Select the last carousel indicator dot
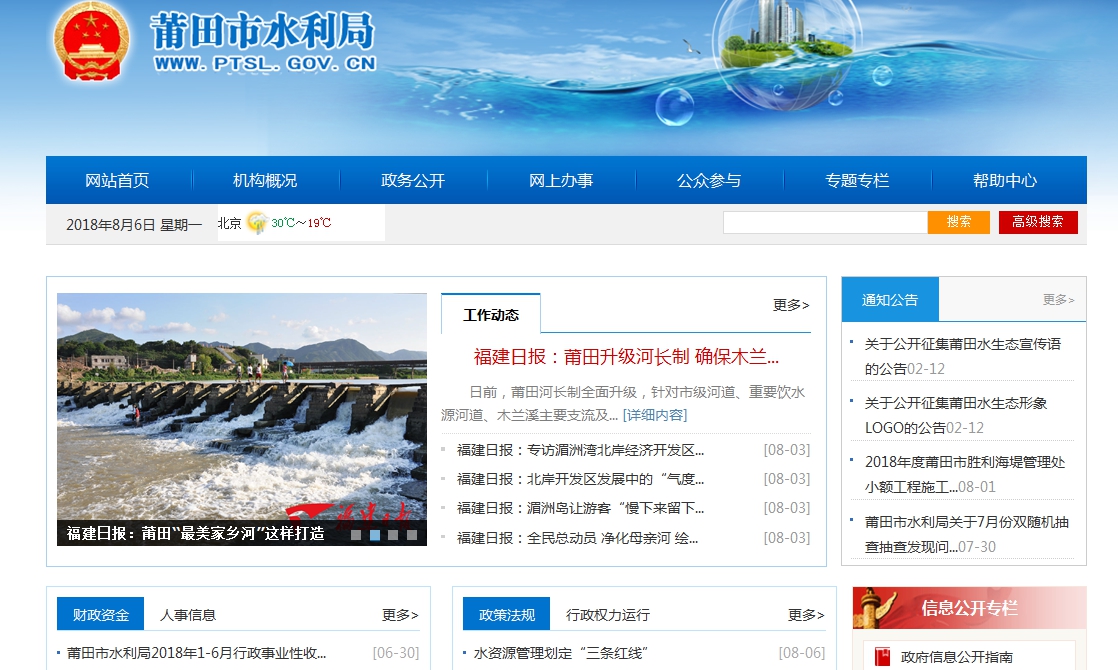1118x670 pixels. (412, 535)
